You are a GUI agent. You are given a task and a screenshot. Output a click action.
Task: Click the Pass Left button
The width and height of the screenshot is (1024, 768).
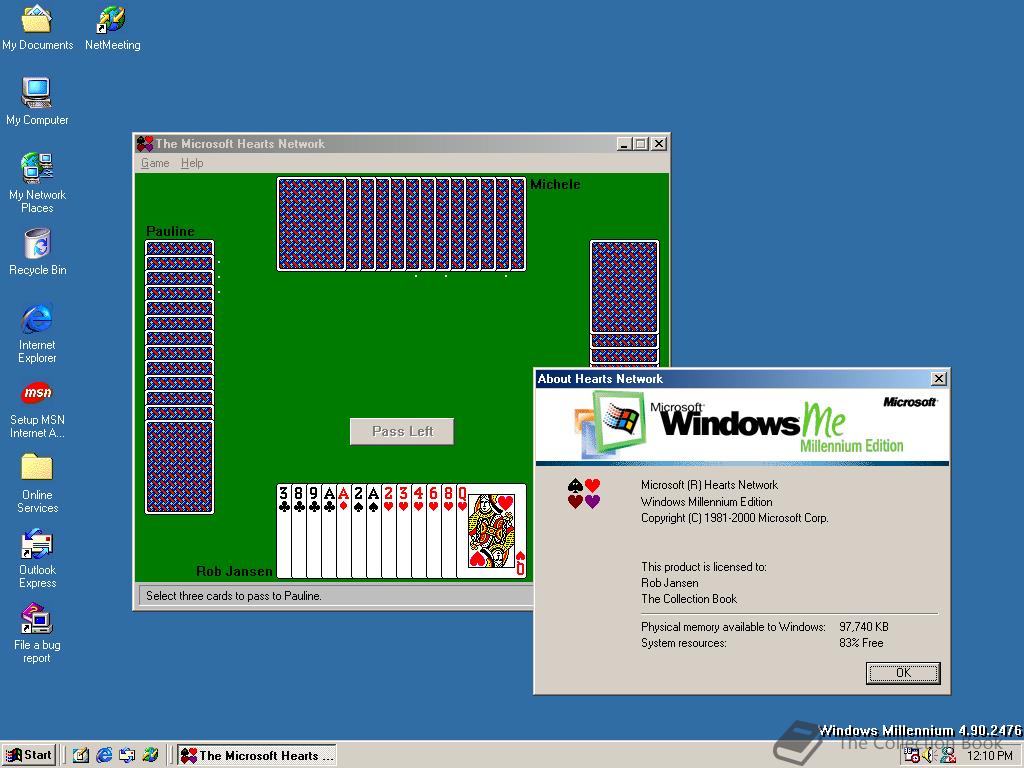pyautogui.click(x=402, y=431)
